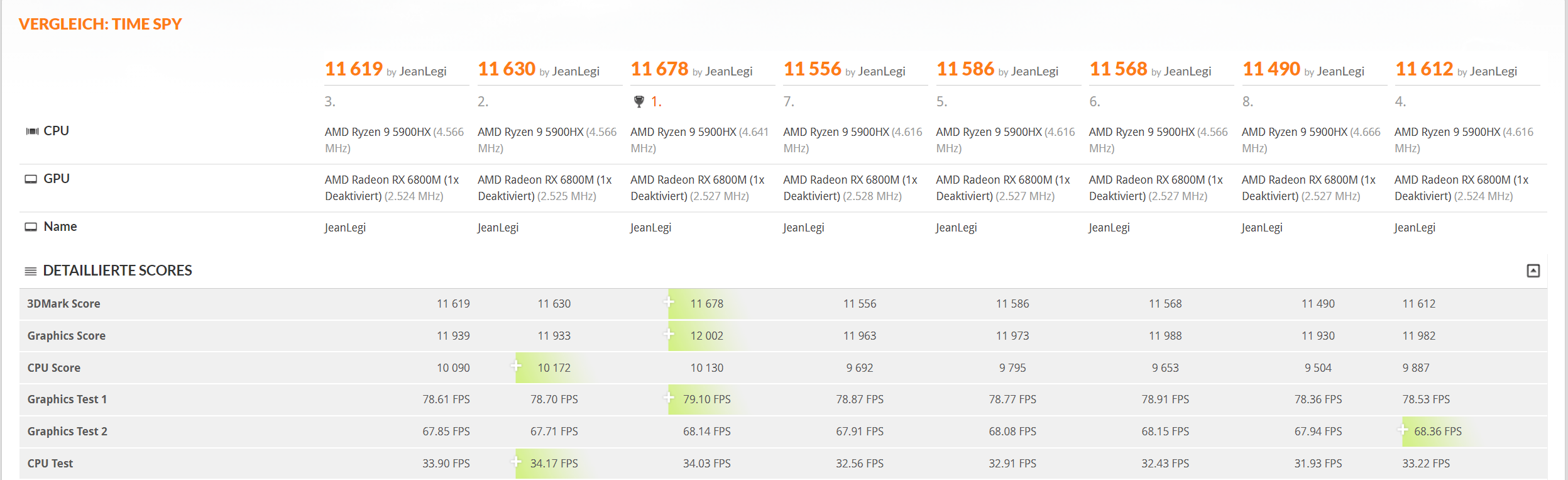The image size is (1568, 480).
Task: Click the Detaillierte Scores section title
Action: coord(118,271)
